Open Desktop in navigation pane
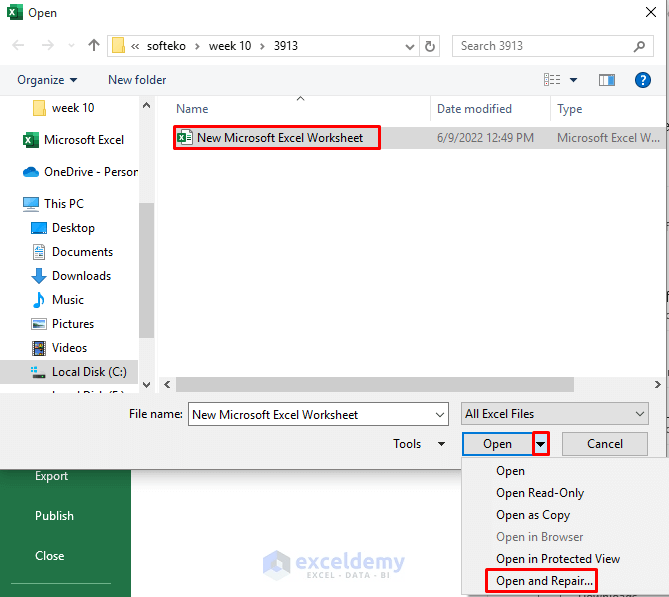Image resolution: width=669 pixels, height=597 pixels. [63, 228]
